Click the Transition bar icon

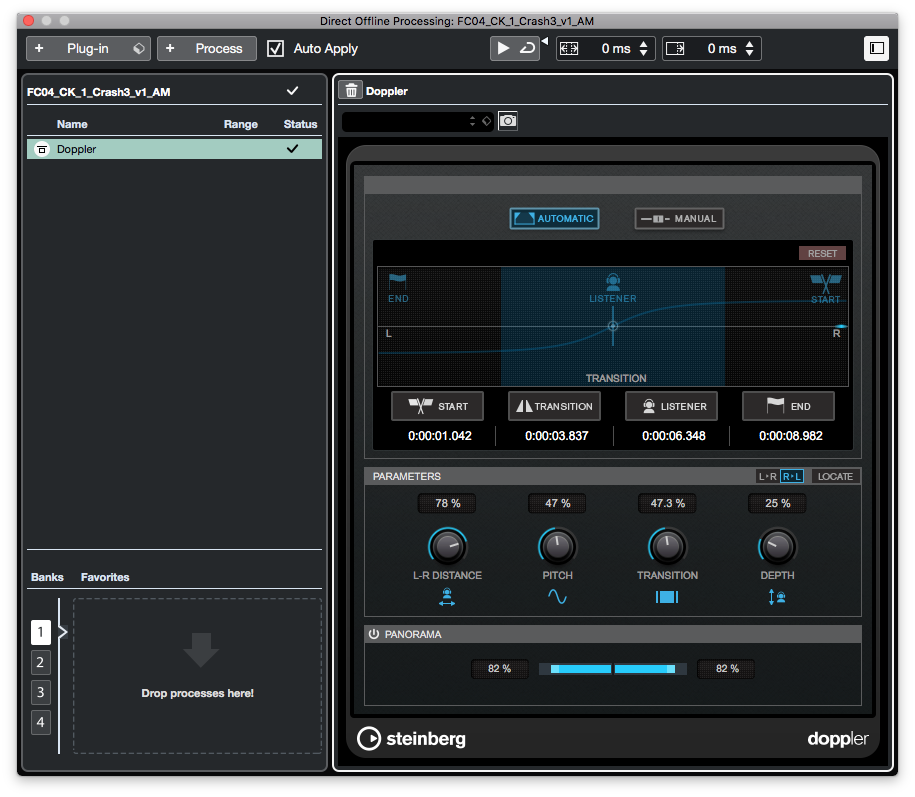tap(667, 596)
